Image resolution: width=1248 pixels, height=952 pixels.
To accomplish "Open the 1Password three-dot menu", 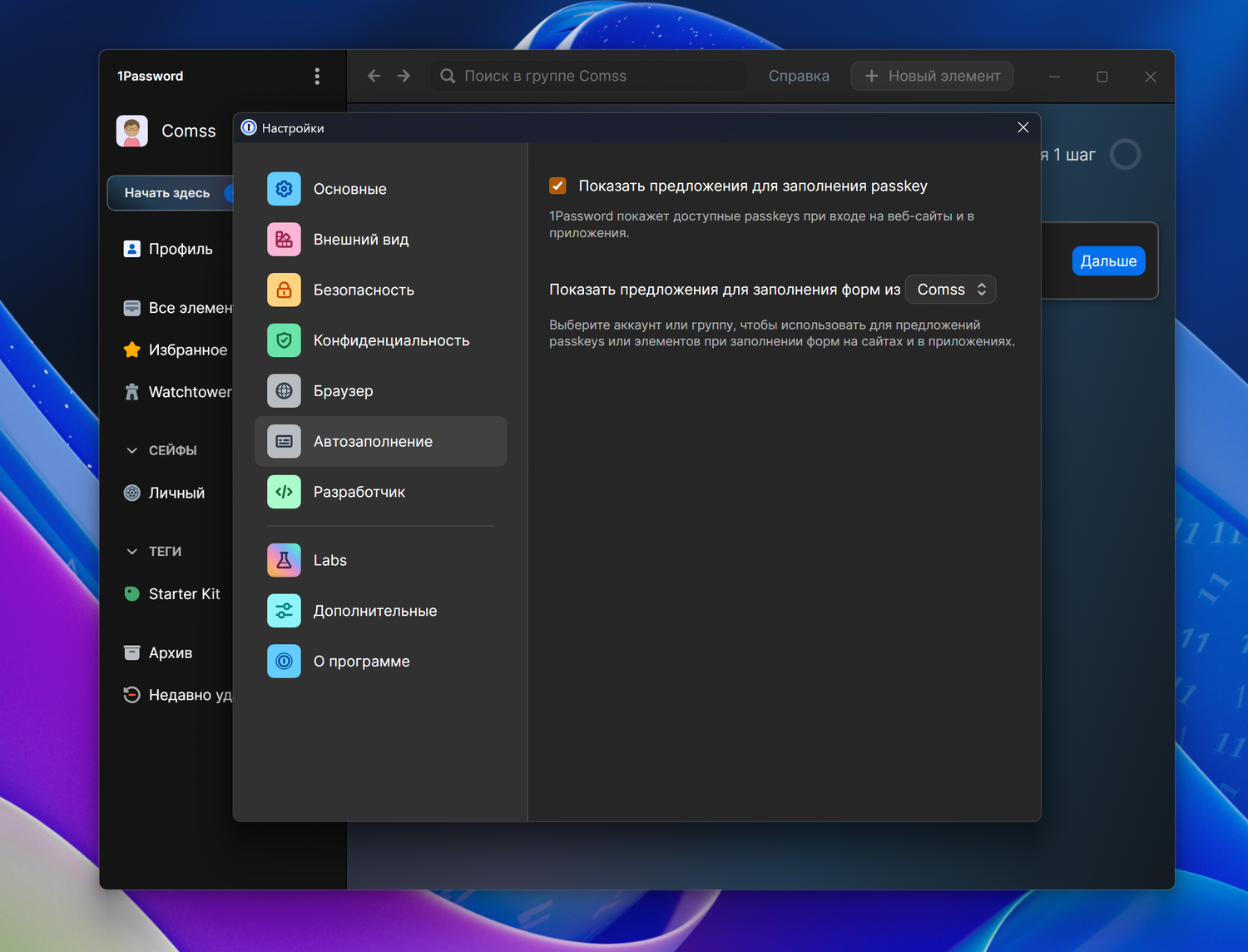I will pyautogui.click(x=317, y=77).
